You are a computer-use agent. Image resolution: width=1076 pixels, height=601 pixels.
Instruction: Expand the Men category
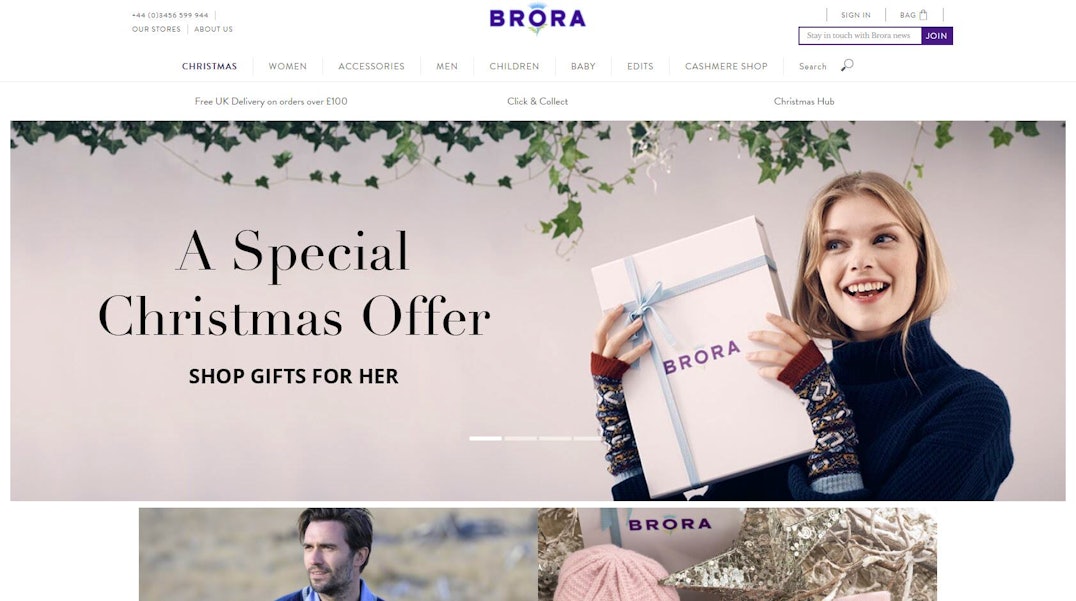(447, 67)
